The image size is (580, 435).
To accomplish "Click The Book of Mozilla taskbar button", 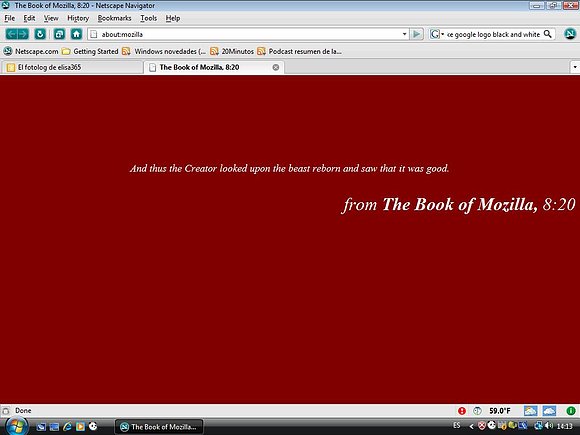I will (159, 426).
